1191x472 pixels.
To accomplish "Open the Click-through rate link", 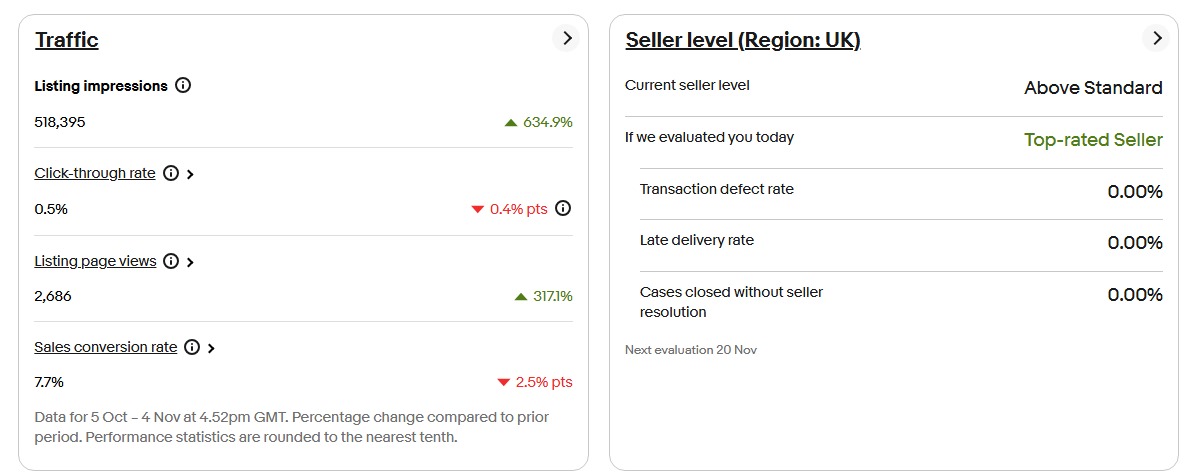I will tap(95, 173).
